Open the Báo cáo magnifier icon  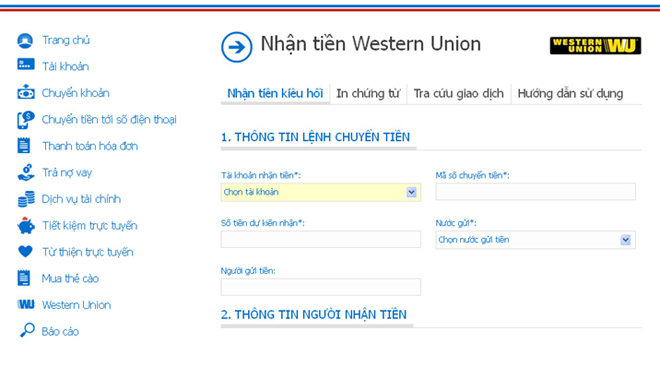point(27,330)
